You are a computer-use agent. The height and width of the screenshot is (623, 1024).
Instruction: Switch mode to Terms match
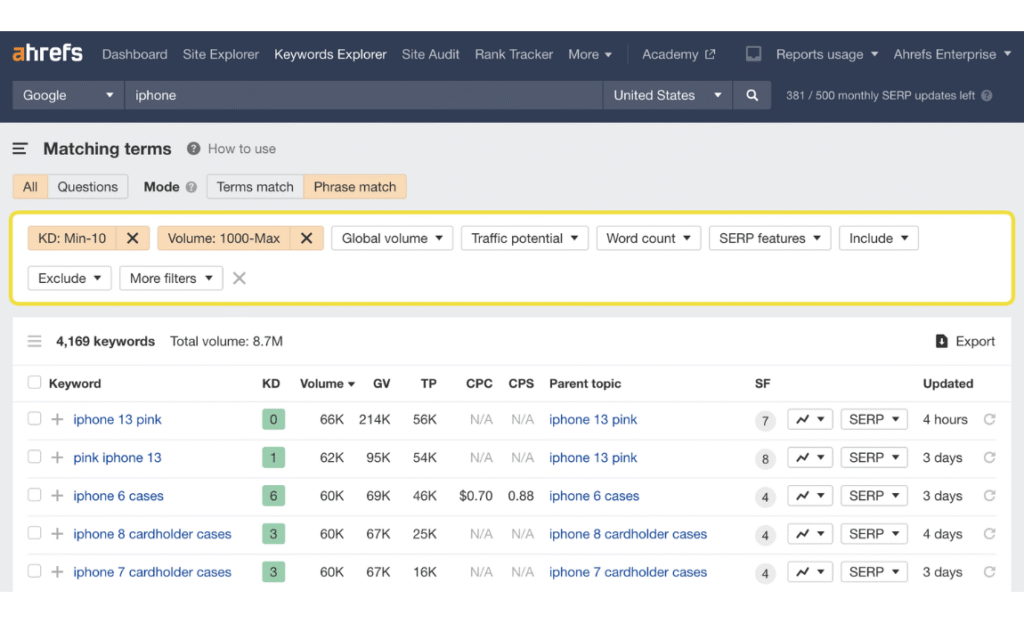point(255,187)
